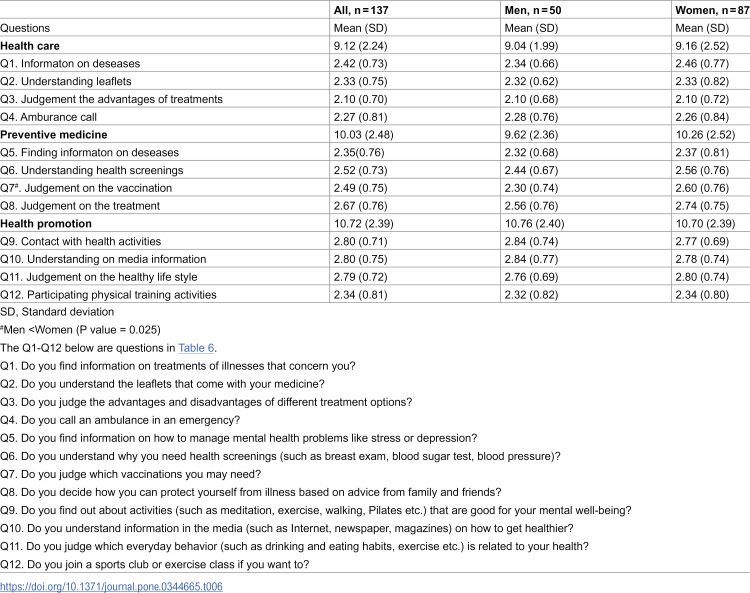Click the 'Q6. Understanding health screenings' row label
The image size is (750, 593).
pyautogui.click(x=92, y=170)
